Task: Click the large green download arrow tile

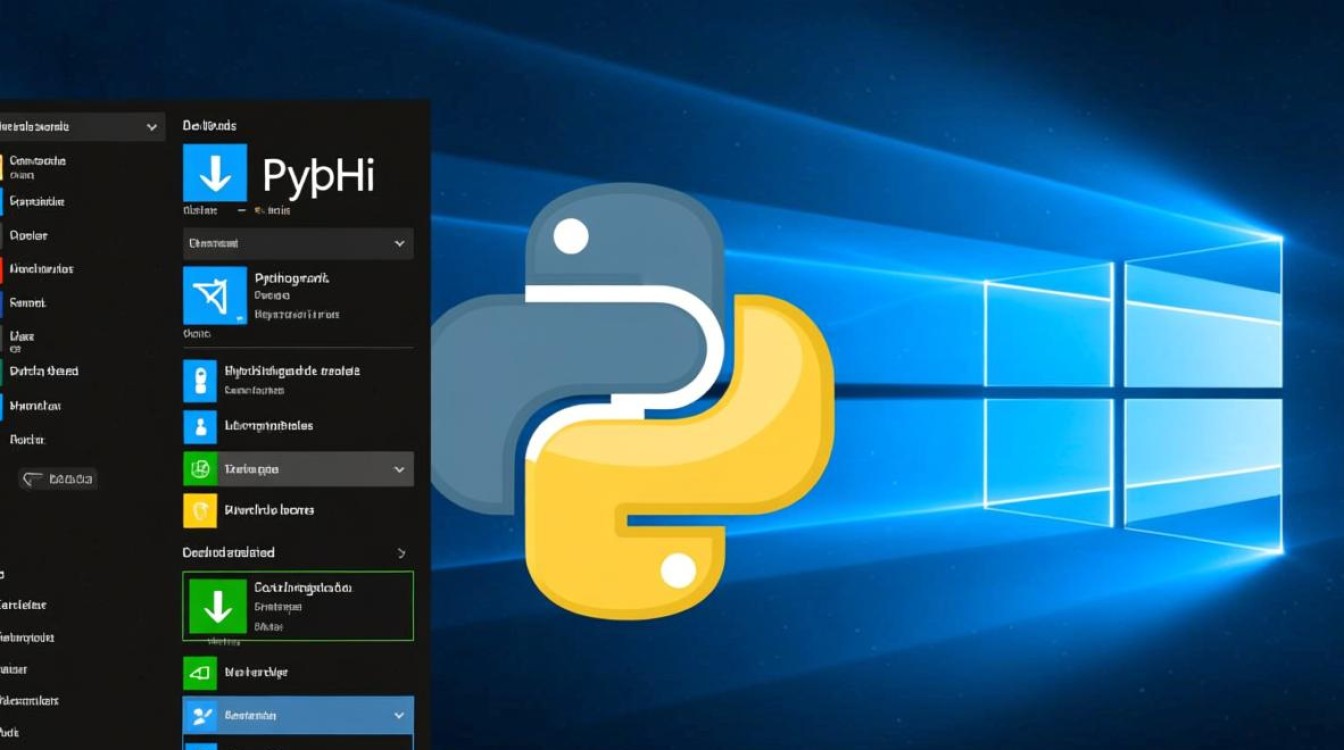Action: (217, 605)
